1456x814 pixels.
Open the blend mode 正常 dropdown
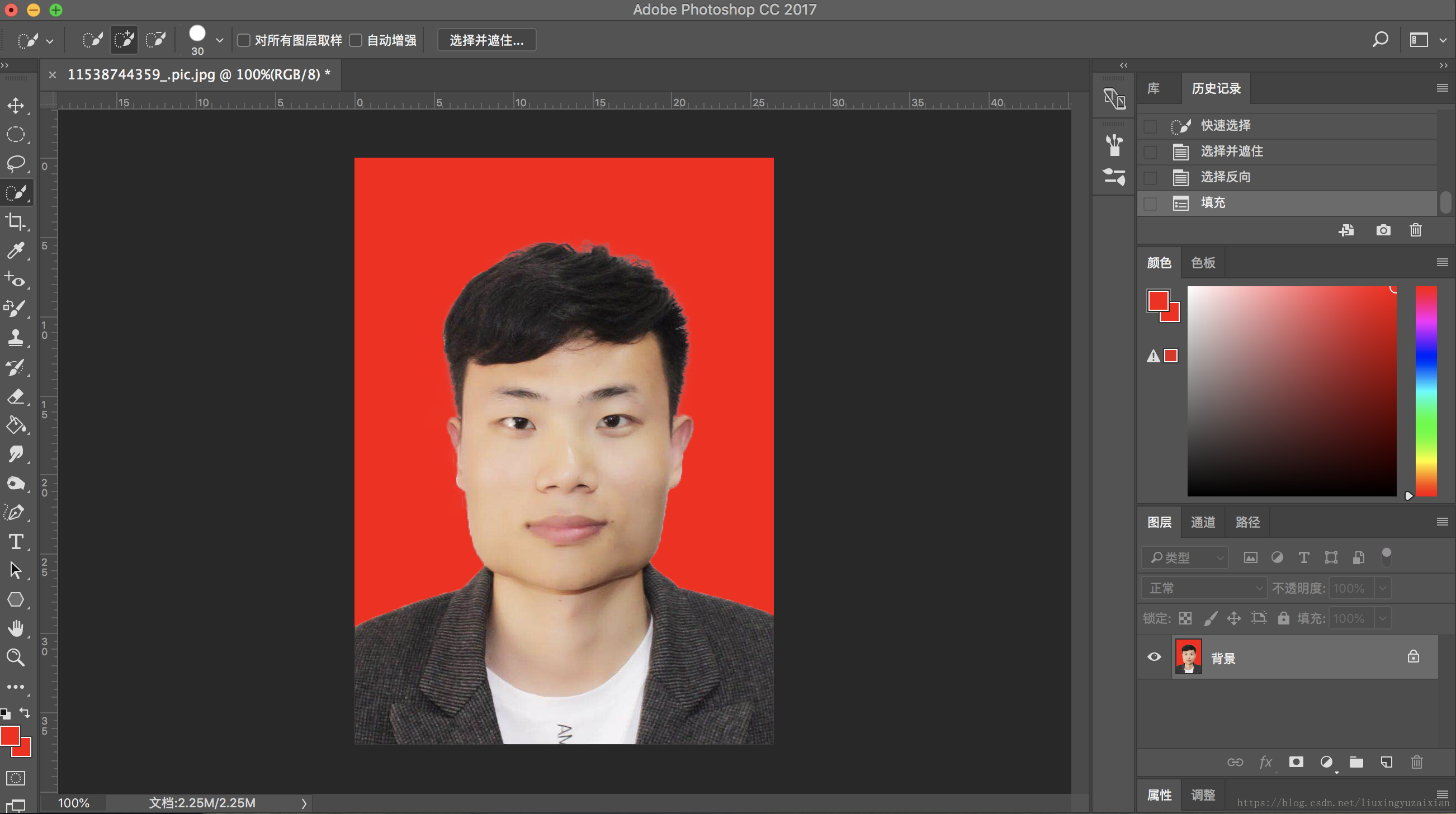tap(1204, 588)
